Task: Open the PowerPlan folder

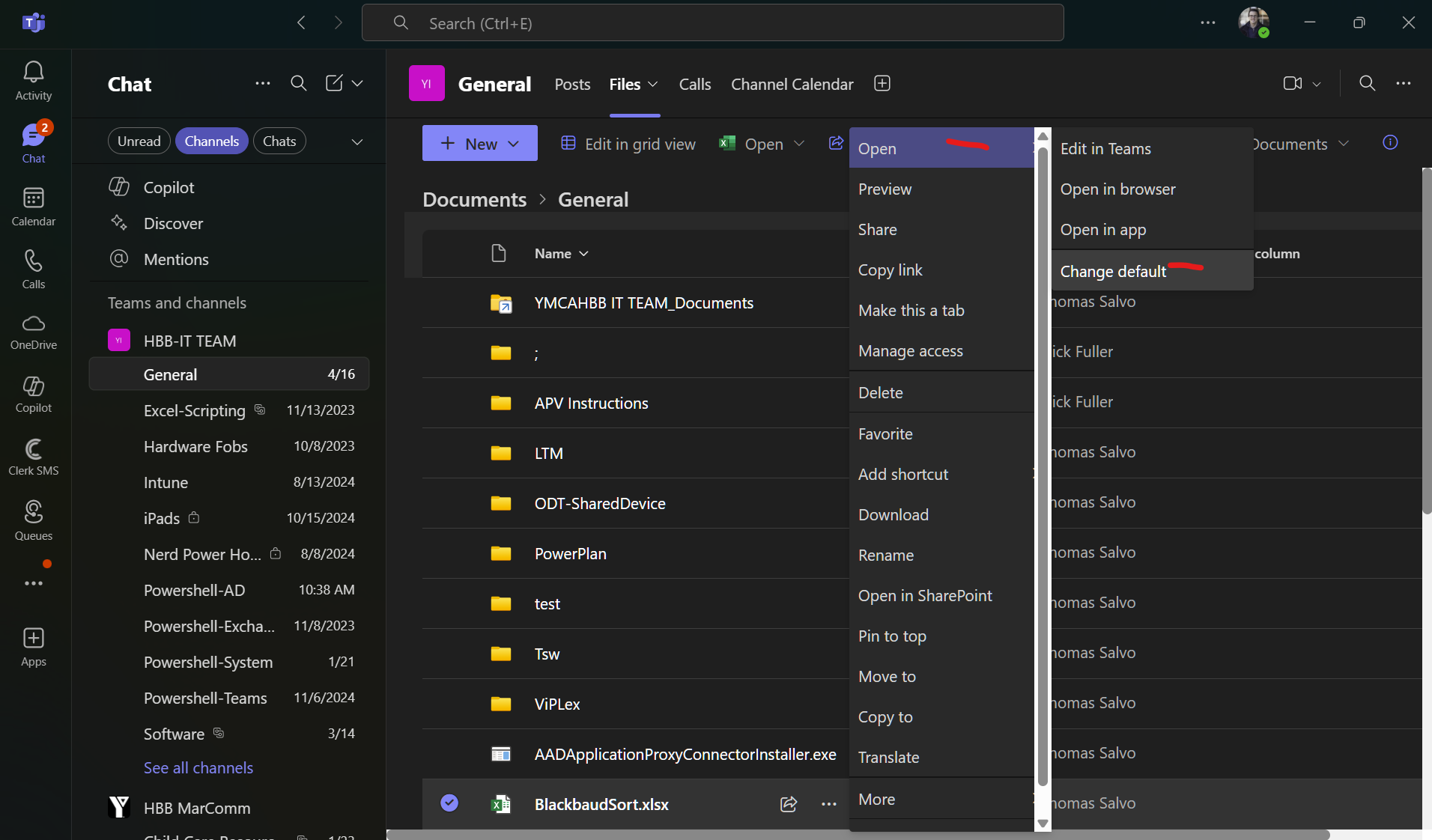Action: (x=570, y=553)
